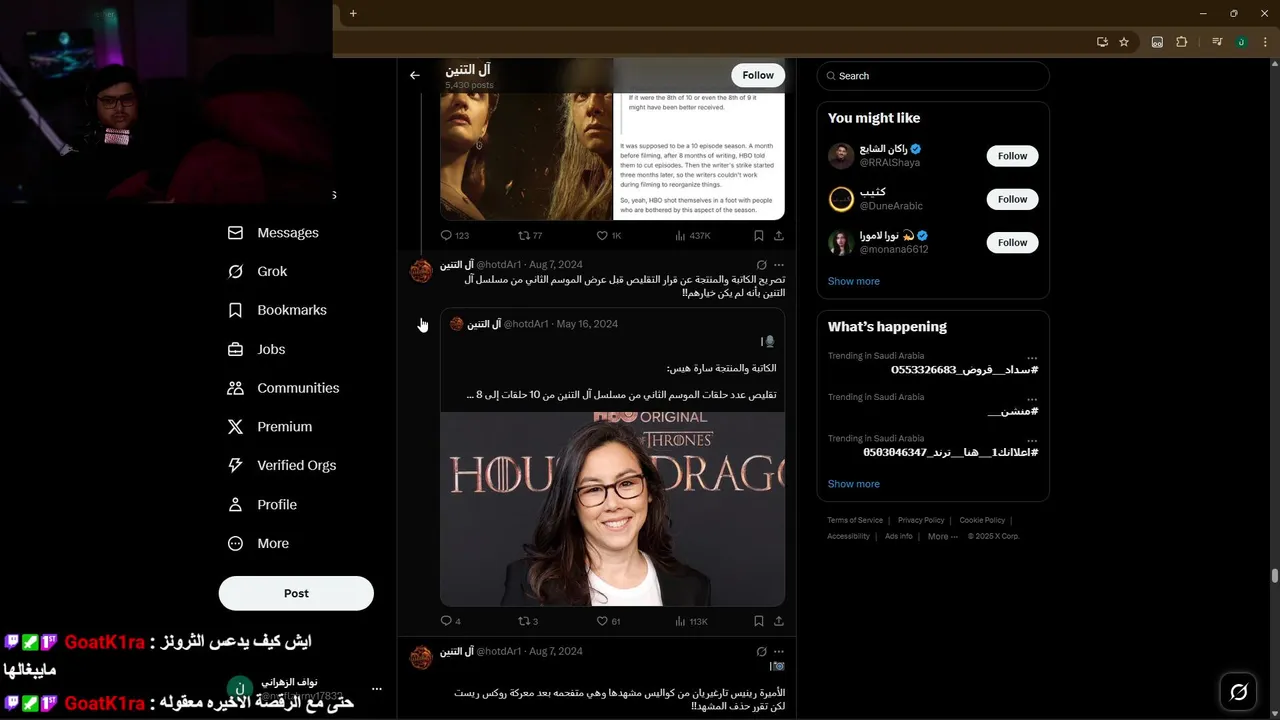This screenshot has width=1280, height=720.
Task: Open the Chrome profile avatar
Action: [1241, 42]
